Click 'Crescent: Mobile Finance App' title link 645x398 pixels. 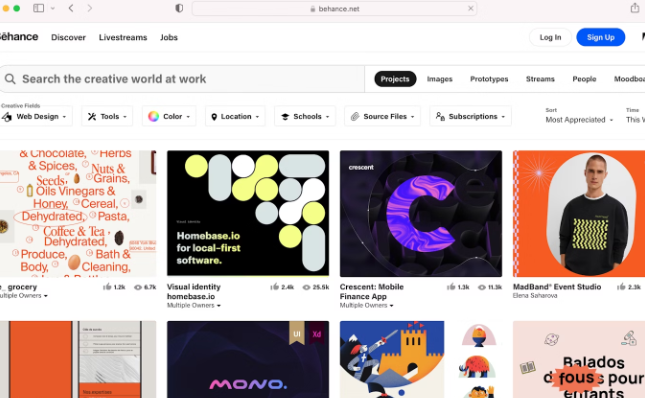(x=371, y=292)
